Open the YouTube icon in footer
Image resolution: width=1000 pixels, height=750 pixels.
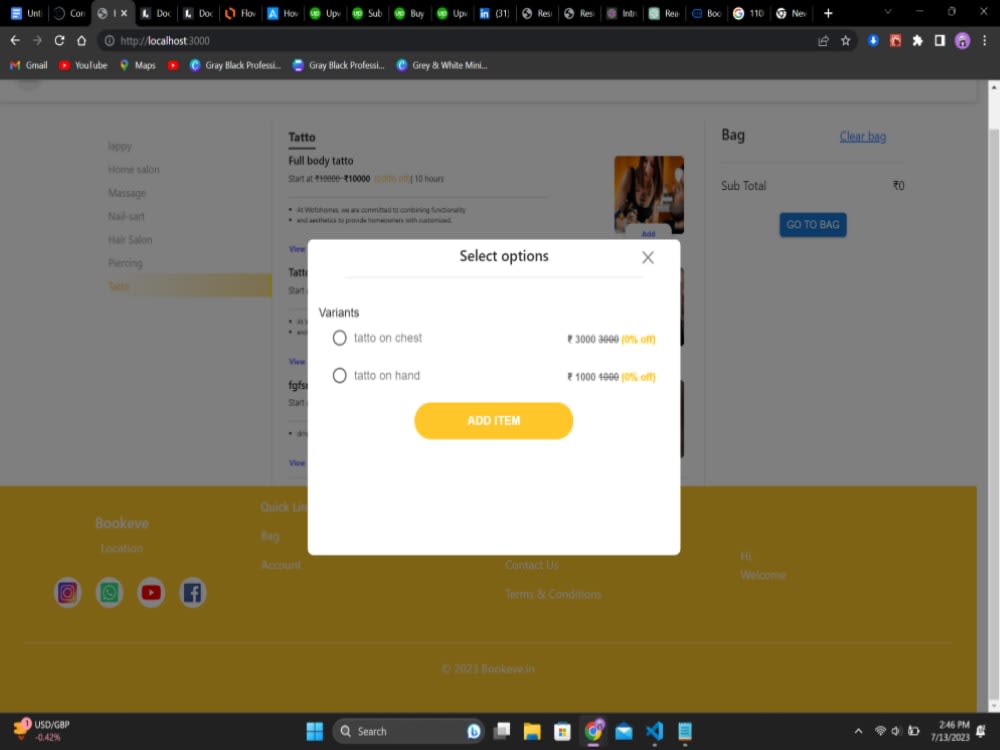coord(151,592)
